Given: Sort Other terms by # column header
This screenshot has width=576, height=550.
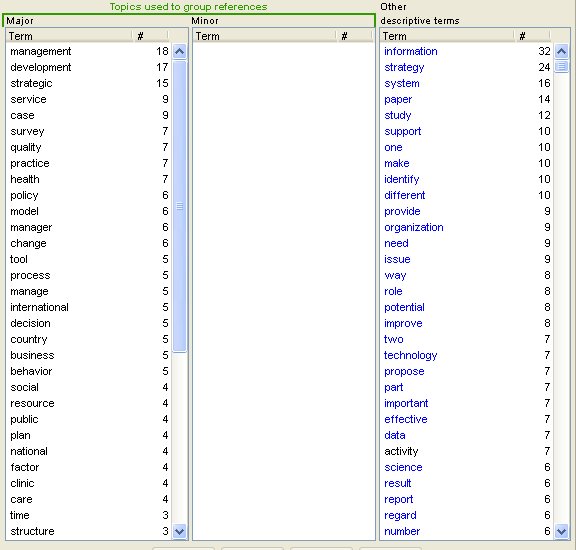Looking at the screenshot, I should pos(532,36).
